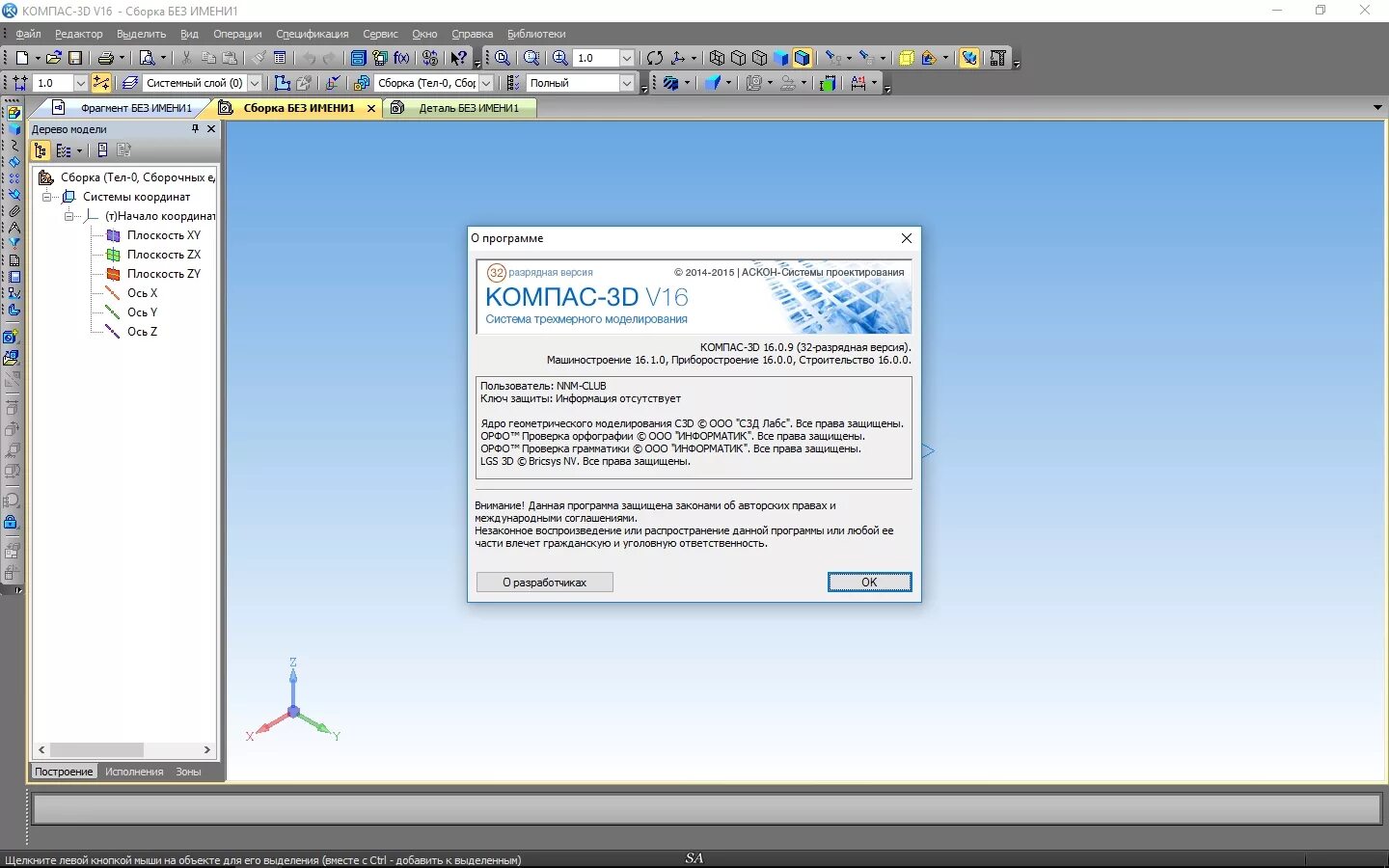Click the Surfaces icon in left sidebar
This screenshot has width=1389, height=868.
coord(14,162)
